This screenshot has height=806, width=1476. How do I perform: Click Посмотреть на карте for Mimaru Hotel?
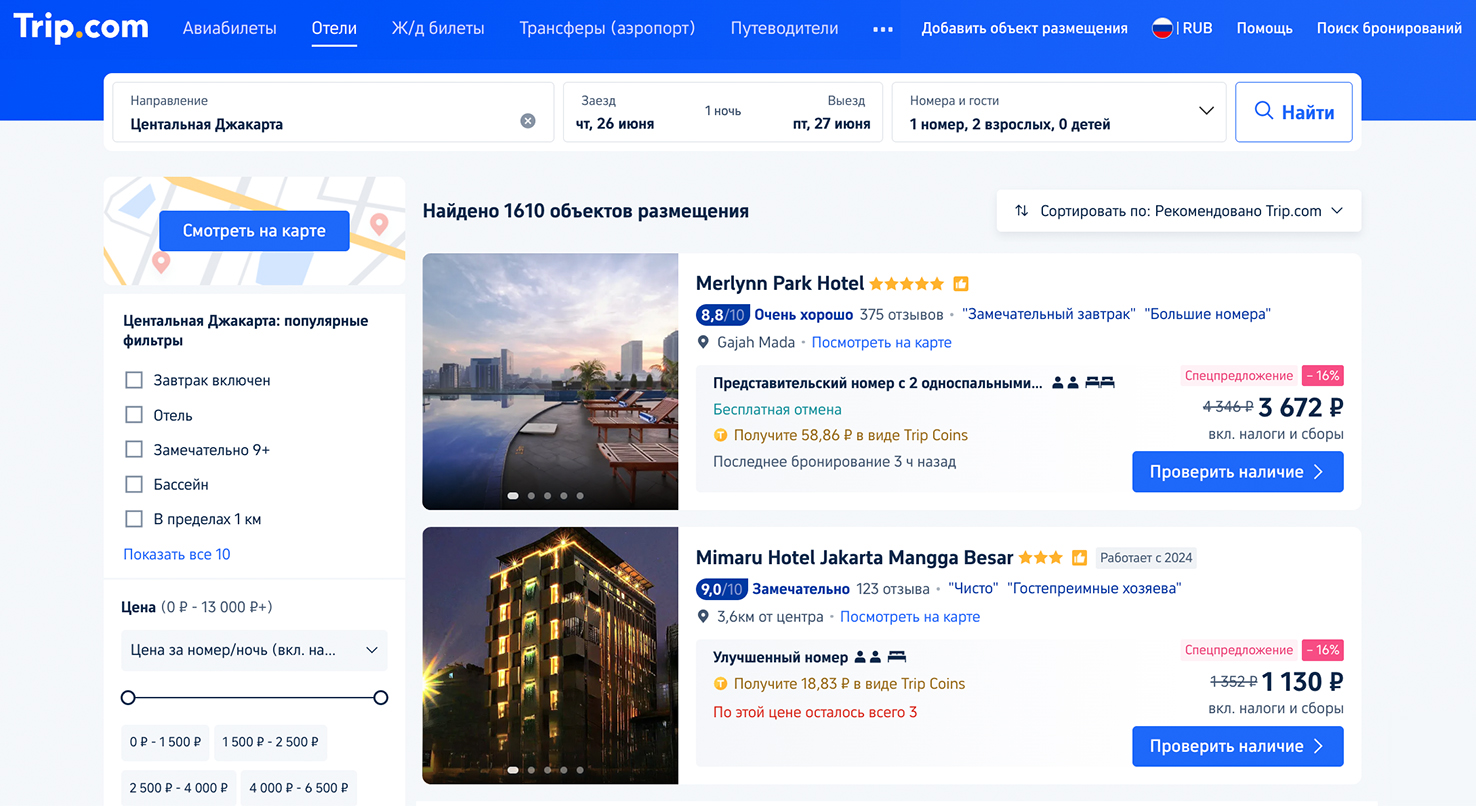tap(910, 617)
